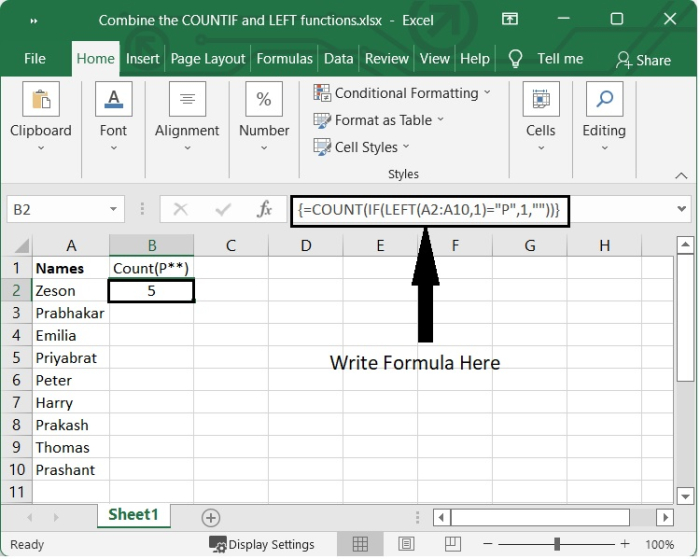
Task: Open the Cells group icon
Action: coord(541,99)
